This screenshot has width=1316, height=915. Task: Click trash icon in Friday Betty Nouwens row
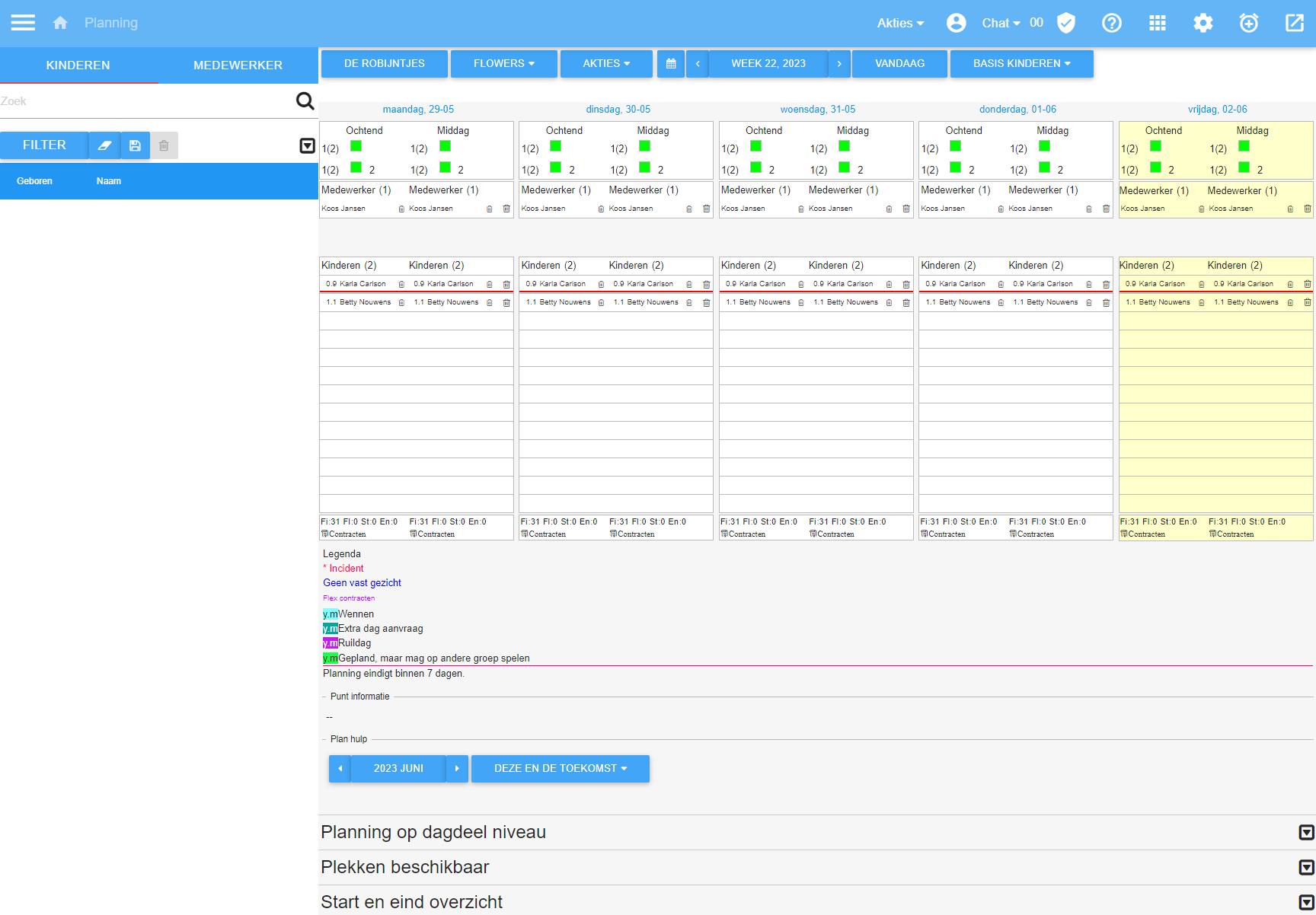click(x=1308, y=302)
